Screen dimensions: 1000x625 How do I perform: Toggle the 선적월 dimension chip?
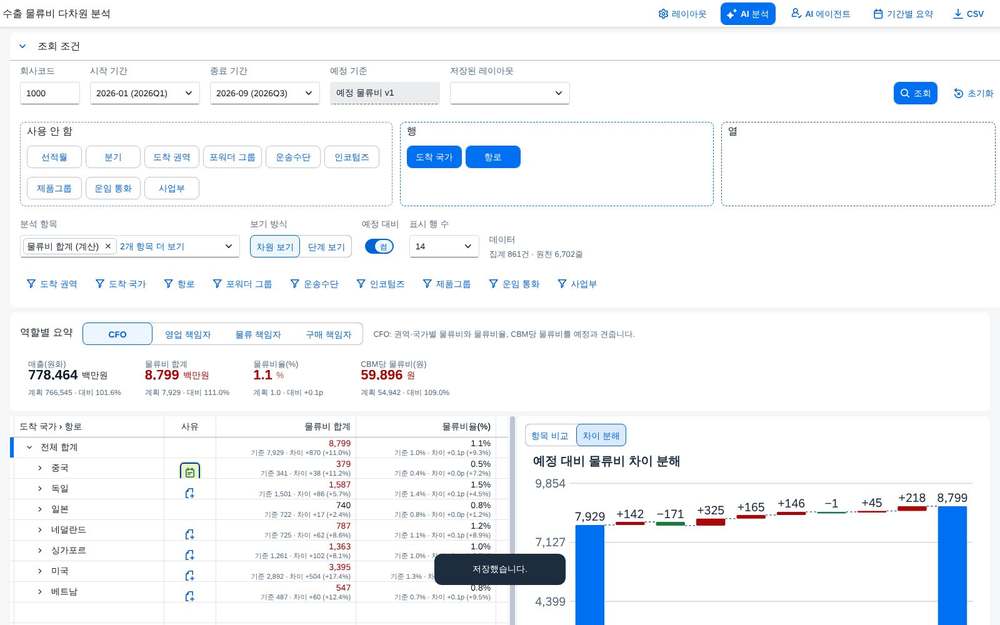(54, 157)
